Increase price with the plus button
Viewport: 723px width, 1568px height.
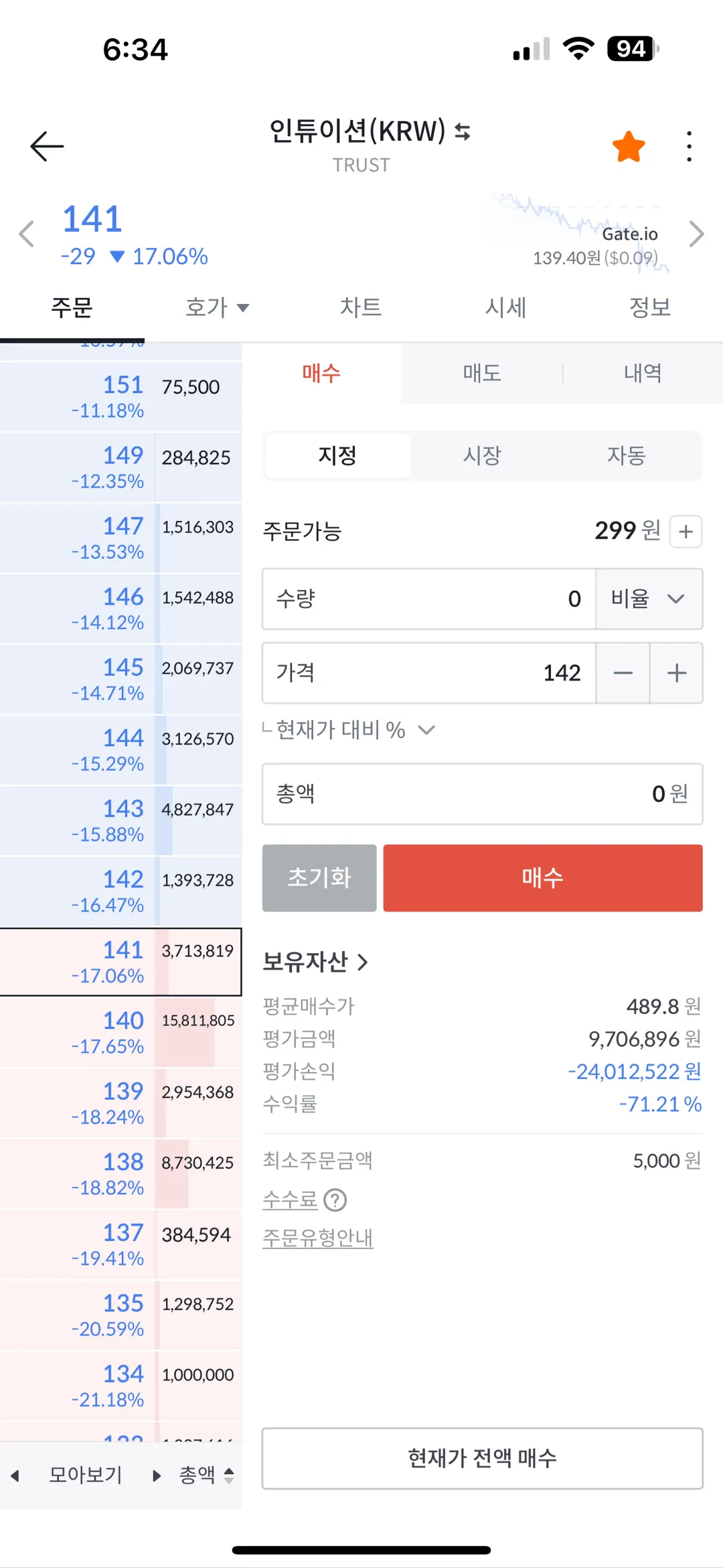tap(677, 673)
